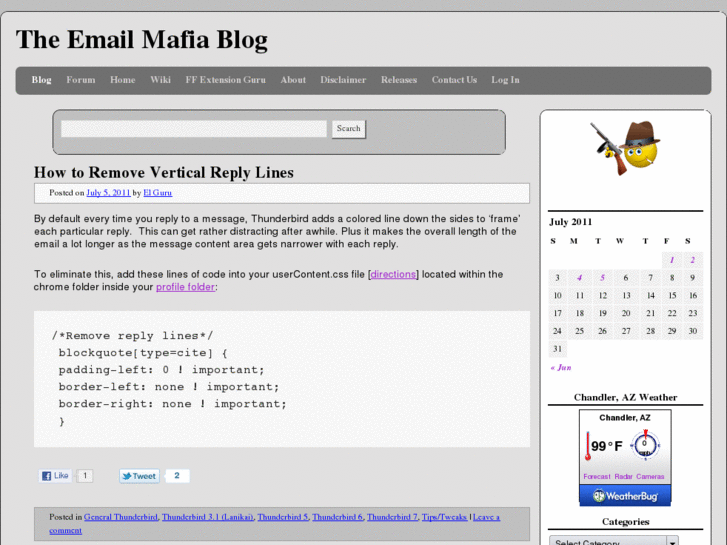Click The Email Mafia Blog title
The height and width of the screenshot is (545, 727).
coord(141,39)
